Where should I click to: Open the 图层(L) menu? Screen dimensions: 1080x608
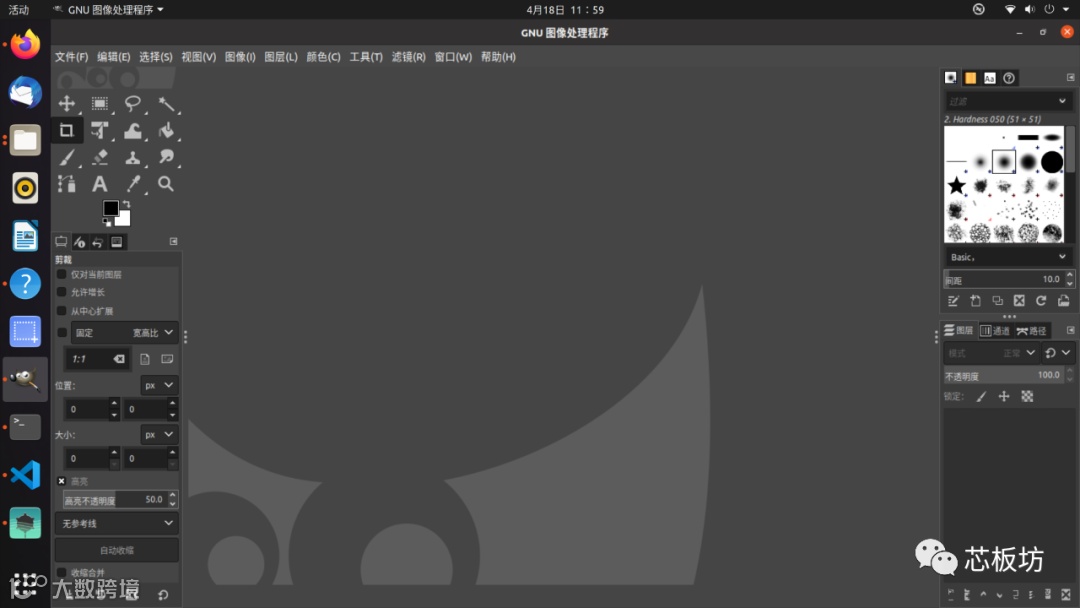281,56
